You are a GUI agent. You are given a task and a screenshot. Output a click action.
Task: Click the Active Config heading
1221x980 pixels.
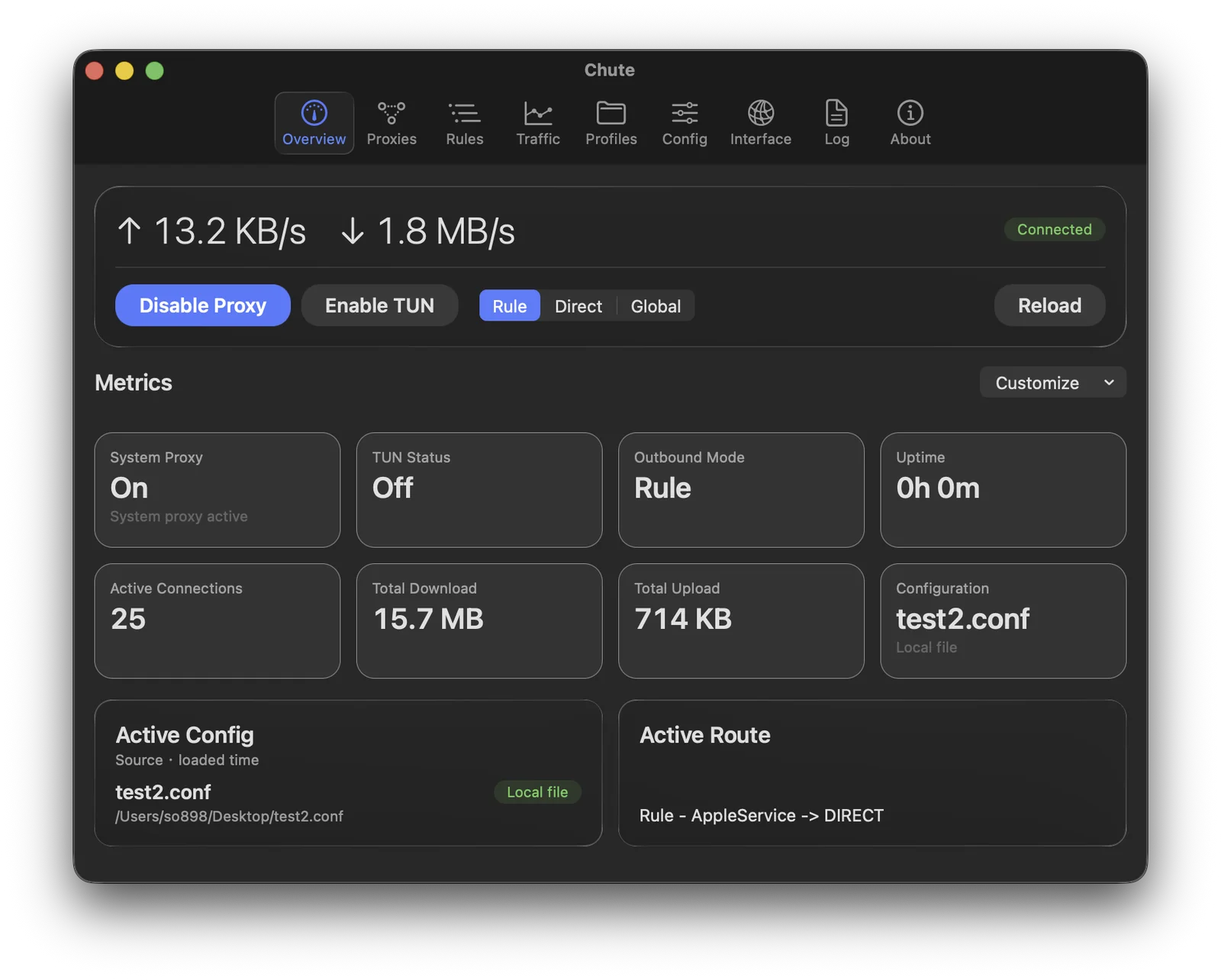pyautogui.click(x=185, y=735)
